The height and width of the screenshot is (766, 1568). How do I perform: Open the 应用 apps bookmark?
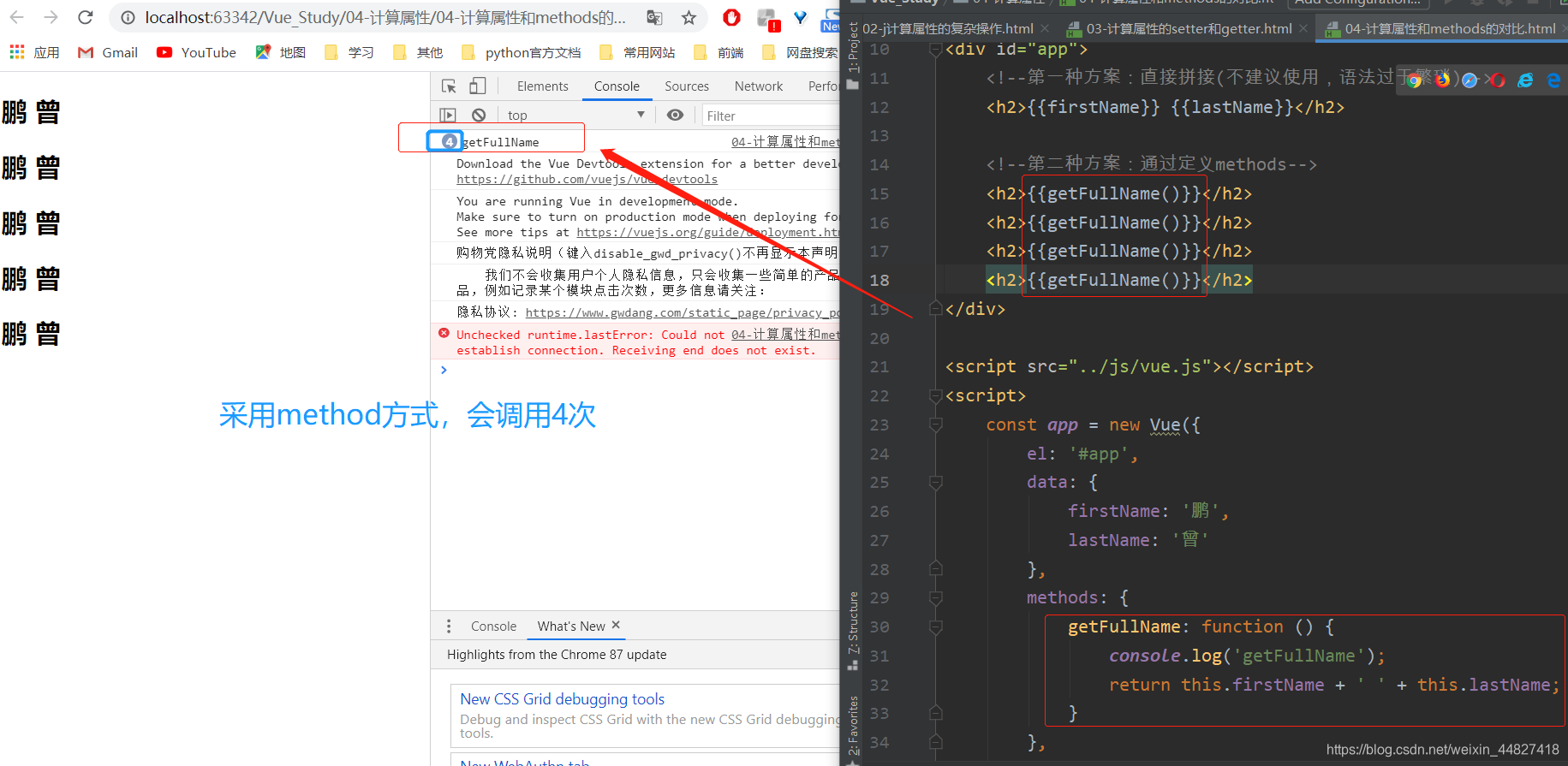click(x=34, y=52)
